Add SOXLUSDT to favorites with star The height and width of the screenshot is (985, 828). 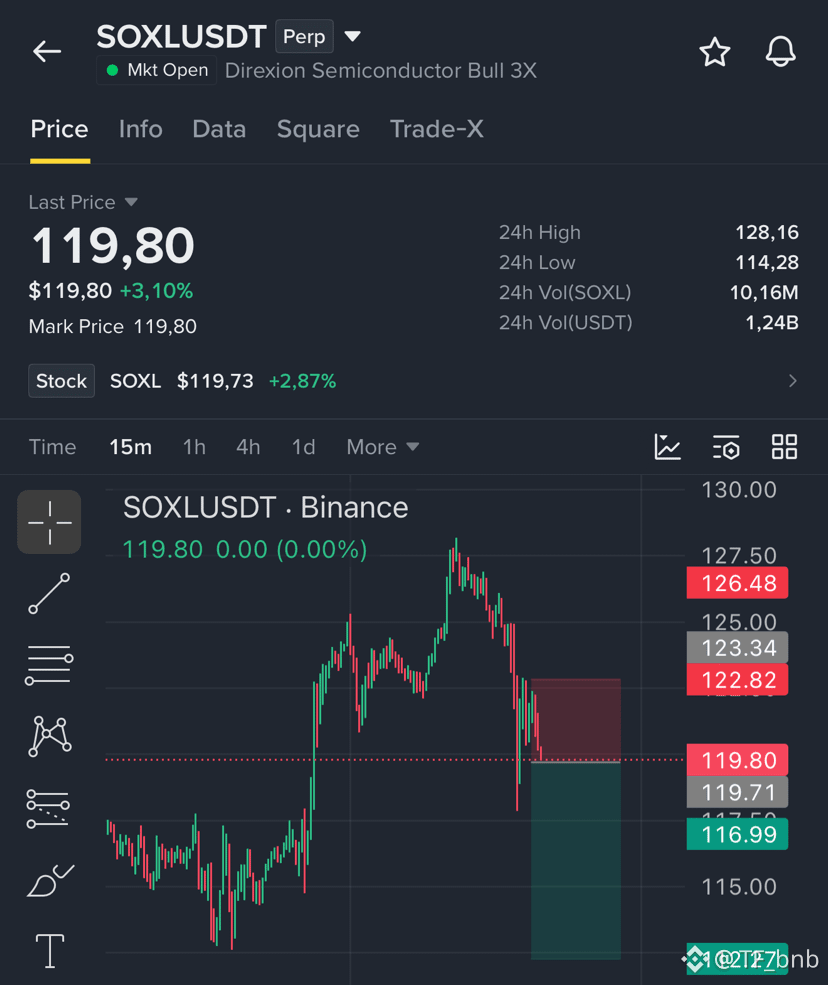[715, 52]
